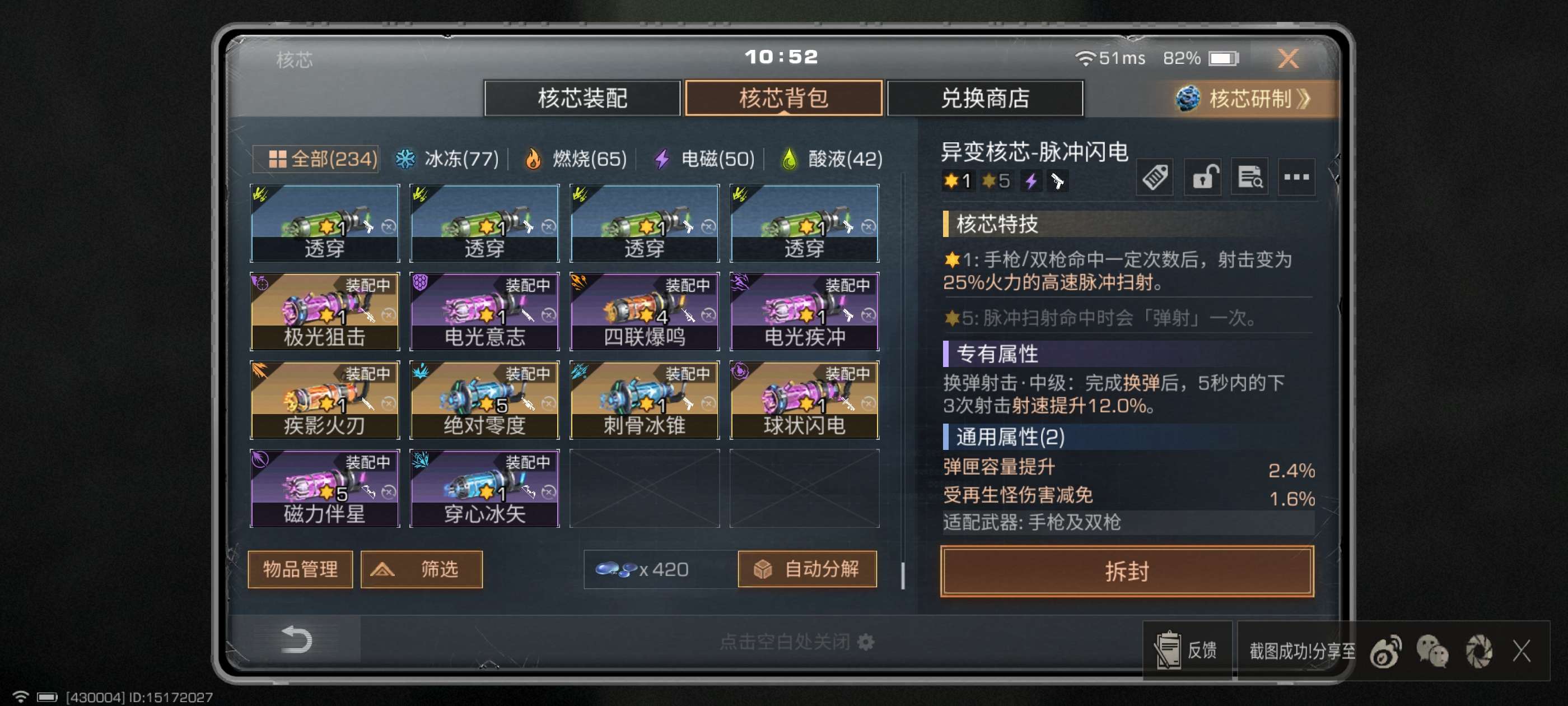Open the three-dot more options menu
The height and width of the screenshot is (706, 1568).
click(x=1296, y=178)
